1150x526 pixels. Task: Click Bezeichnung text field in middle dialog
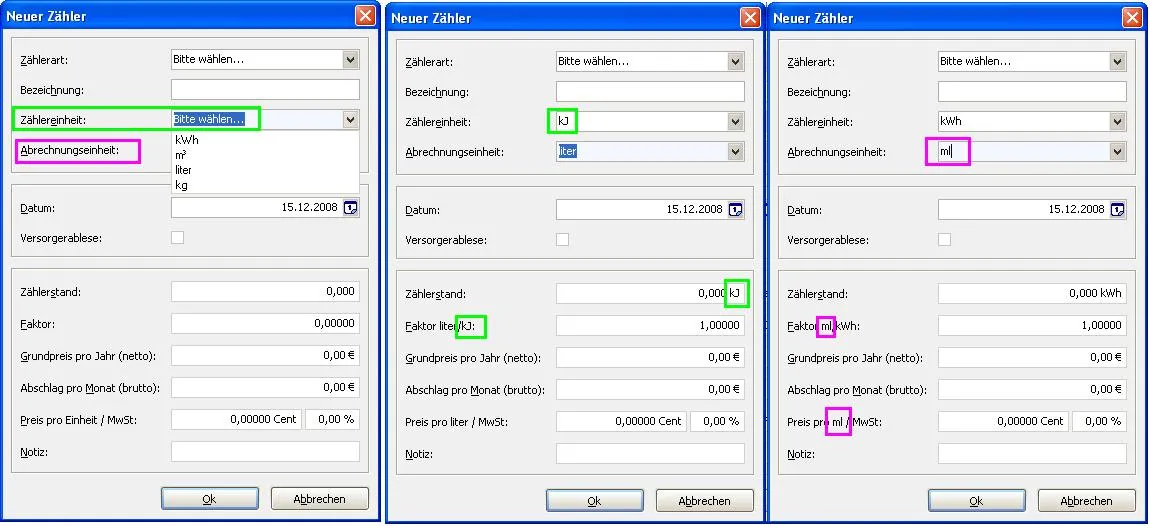pyautogui.click(x=650, y=92)
